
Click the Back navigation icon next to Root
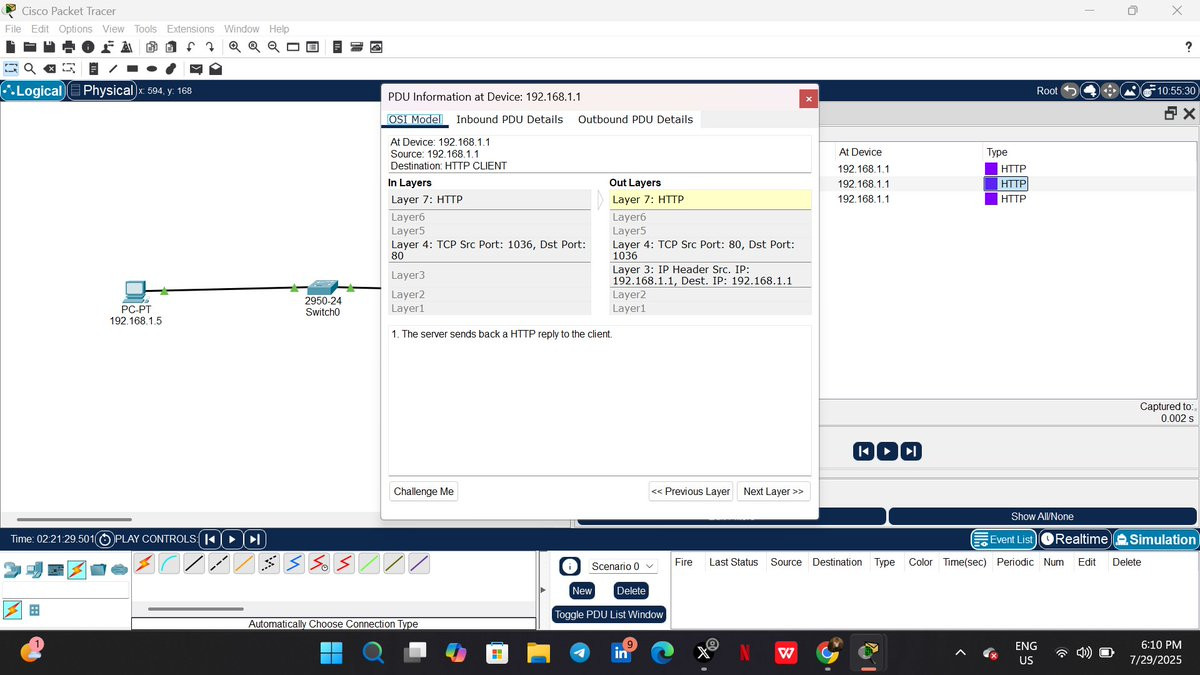coord(1070,90)
